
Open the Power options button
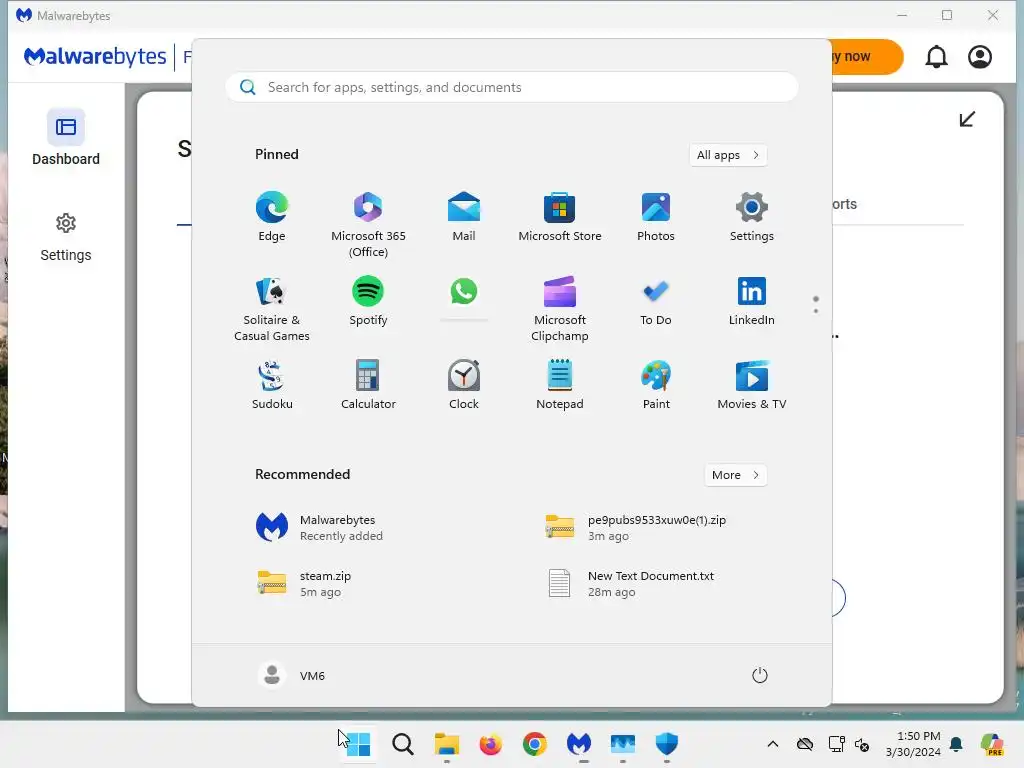click(760, 675)
